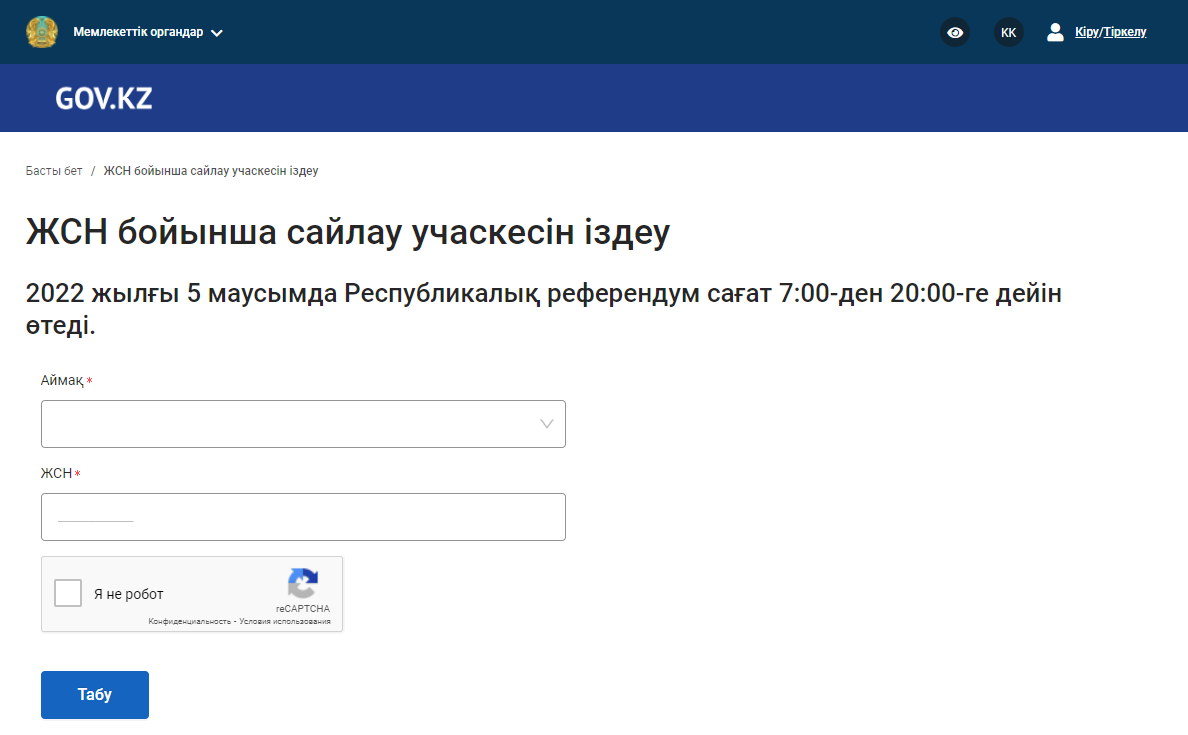Focus the ЖСН input field
The height and width of the screenshot is (735, 1188).
point(303,517)
